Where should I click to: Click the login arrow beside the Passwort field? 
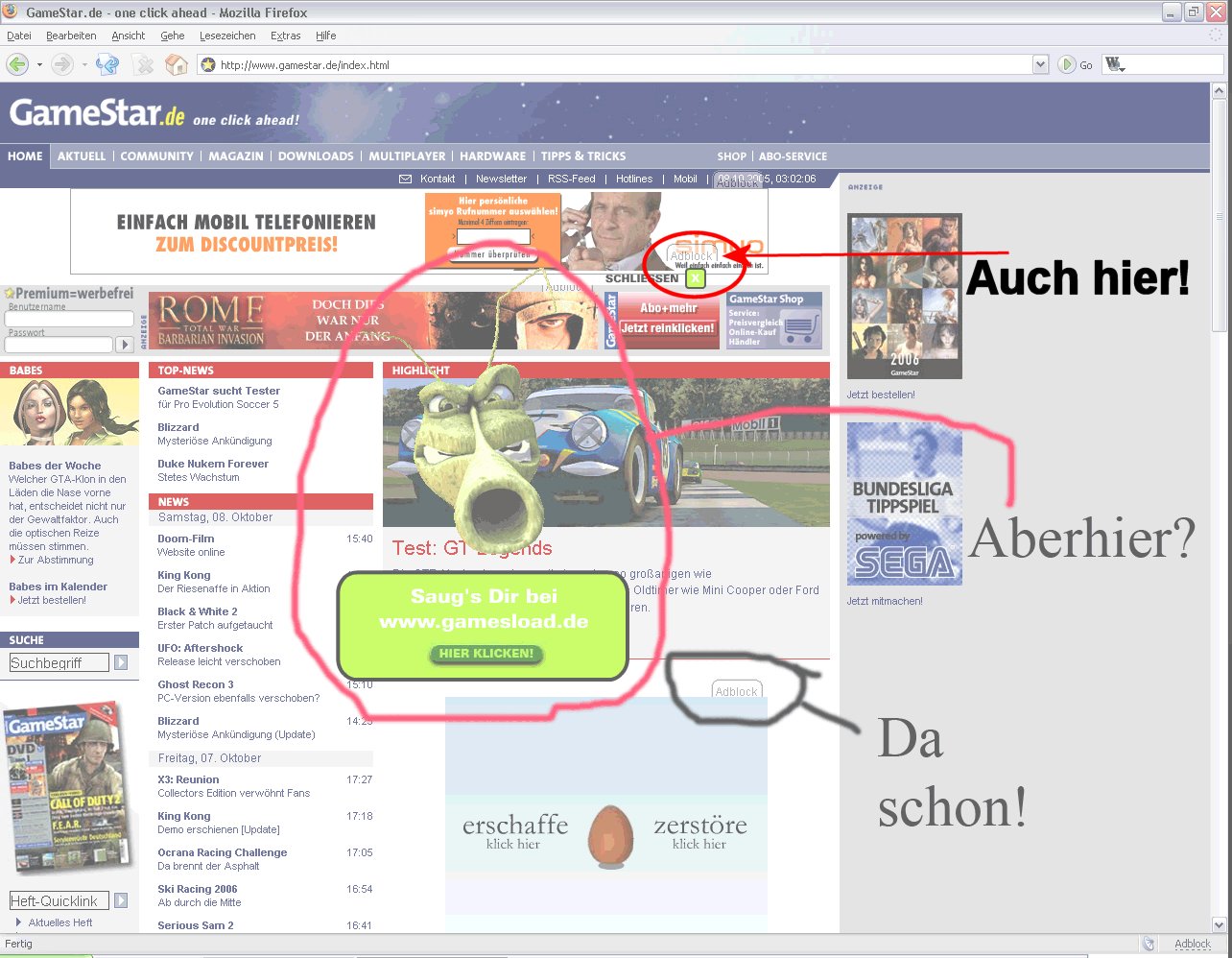pos(125,344)
